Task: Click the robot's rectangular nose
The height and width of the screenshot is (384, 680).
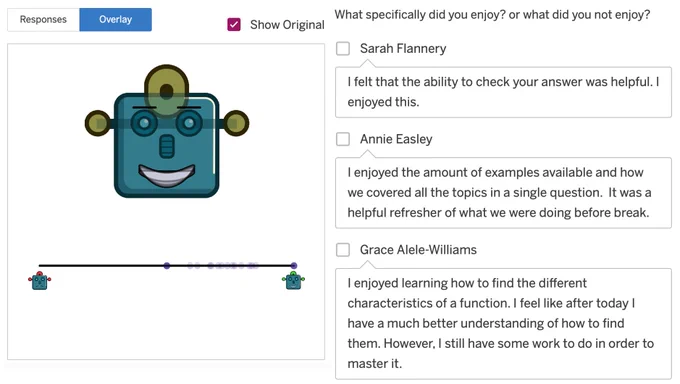Action: (167, 147)
